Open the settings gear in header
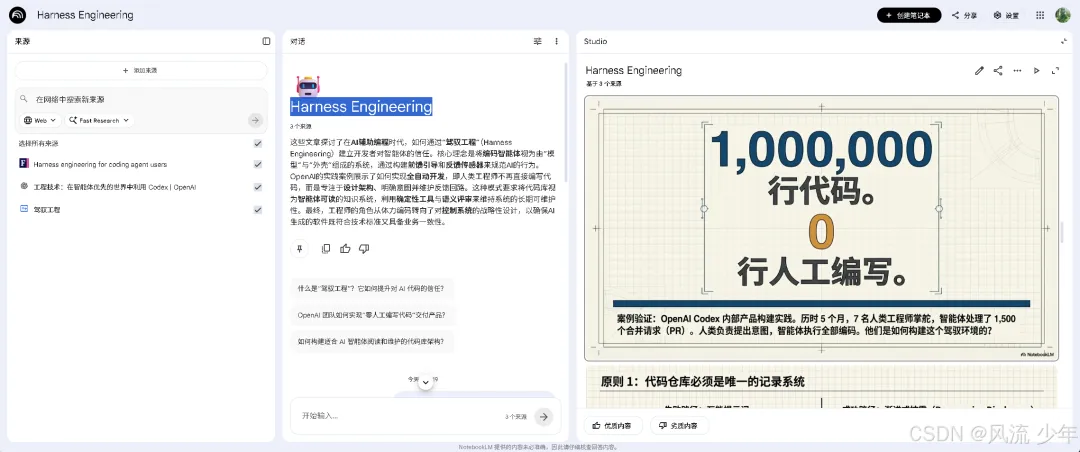This screenshot has width=1080, height=452. (1006, 15)
